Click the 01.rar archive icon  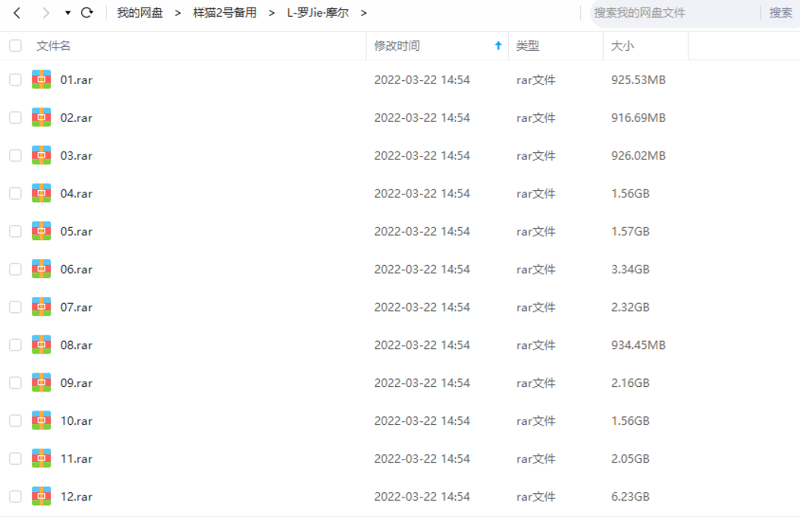coord(41,80)
